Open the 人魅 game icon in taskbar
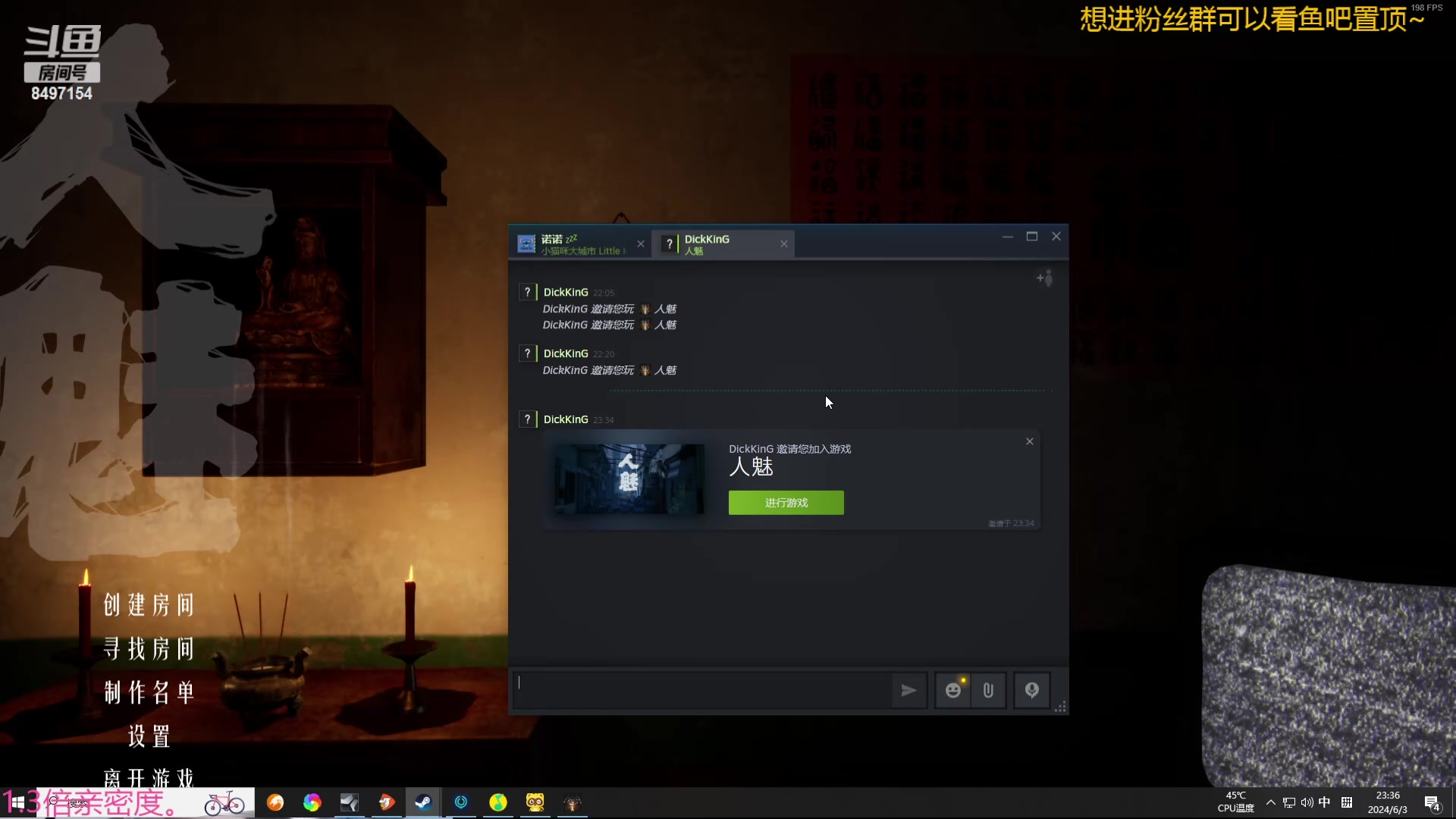 573,802
